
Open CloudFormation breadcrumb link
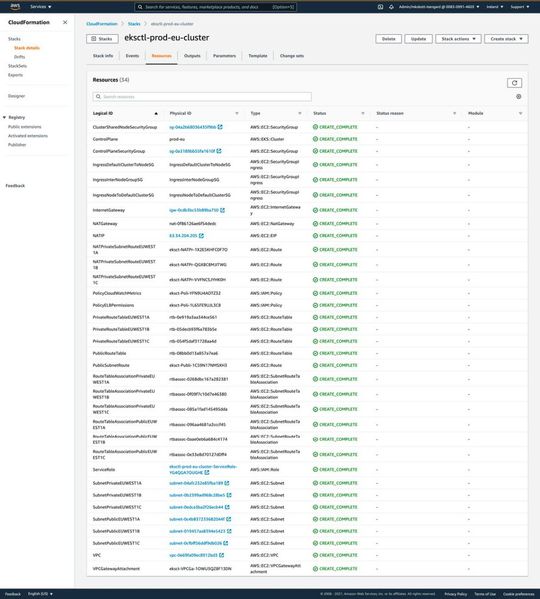pos(102,24)
